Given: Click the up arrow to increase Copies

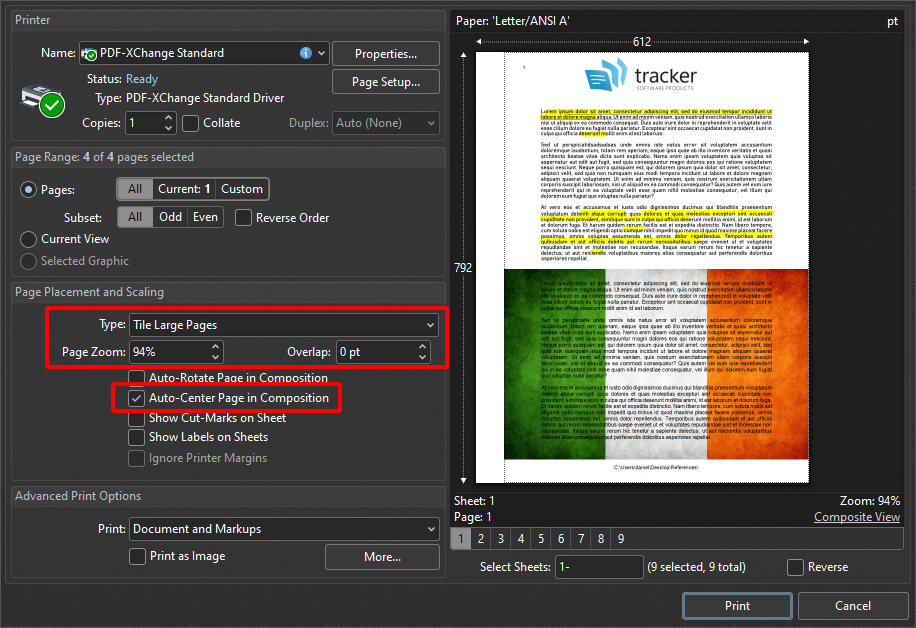Looking at the screenshot, I should click(169, 117).
